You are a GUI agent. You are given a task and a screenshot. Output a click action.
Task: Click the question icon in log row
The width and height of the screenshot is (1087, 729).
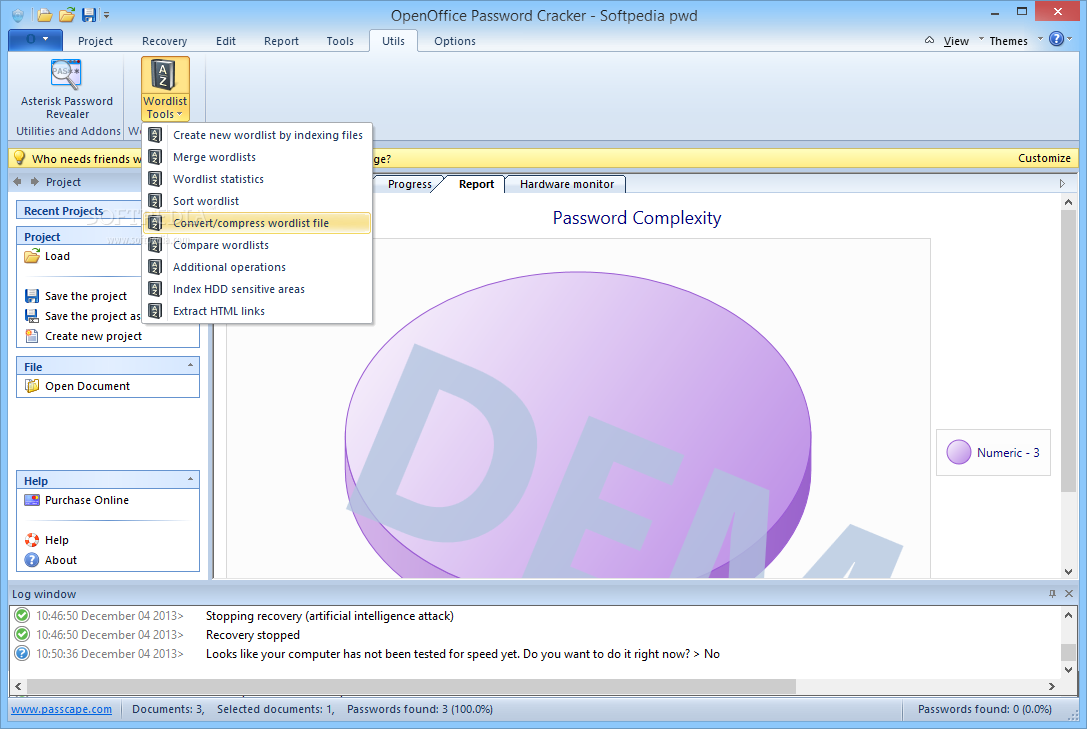pos(22,653)
